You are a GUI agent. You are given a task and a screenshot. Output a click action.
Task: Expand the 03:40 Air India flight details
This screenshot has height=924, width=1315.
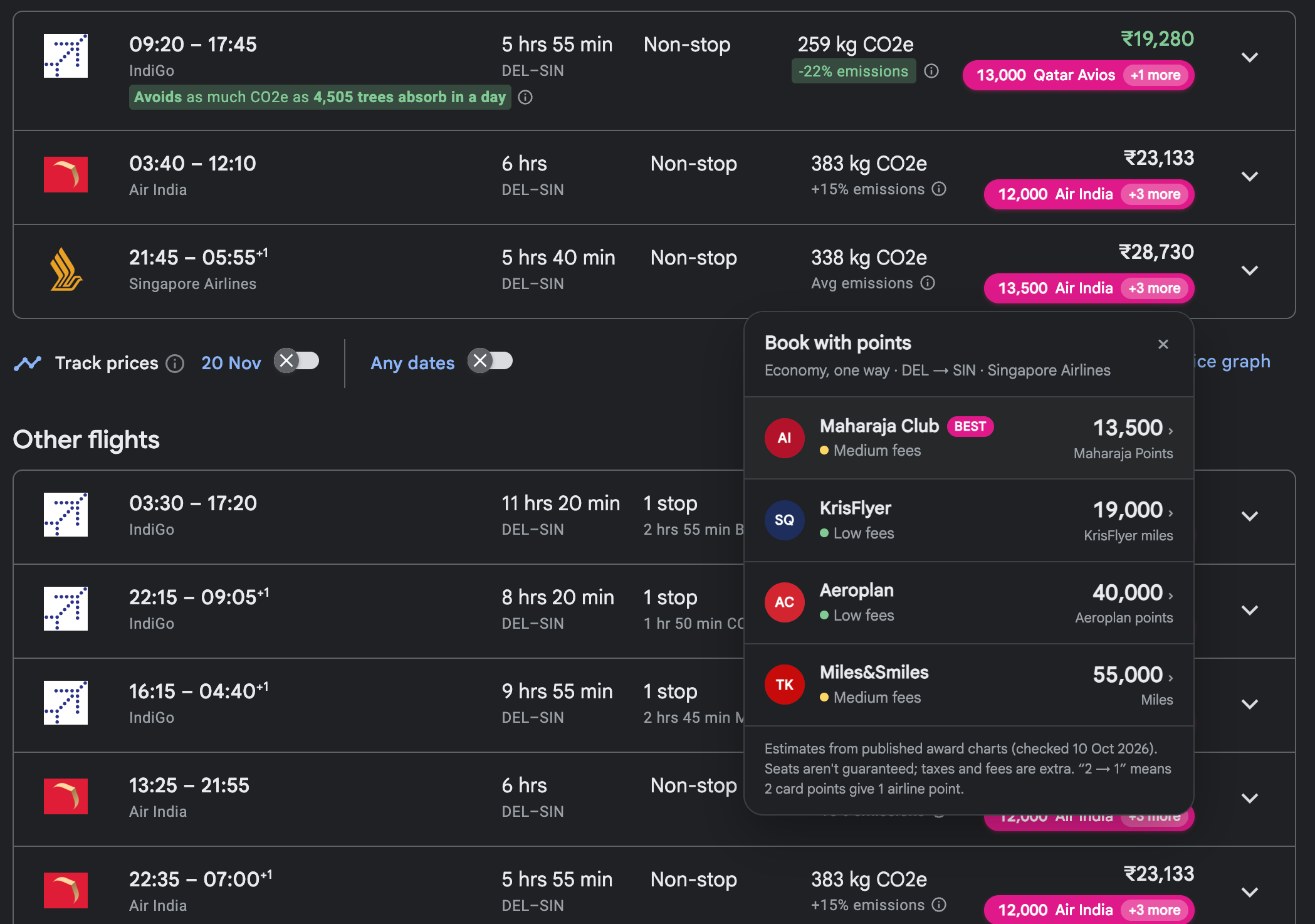[1249, 176]
